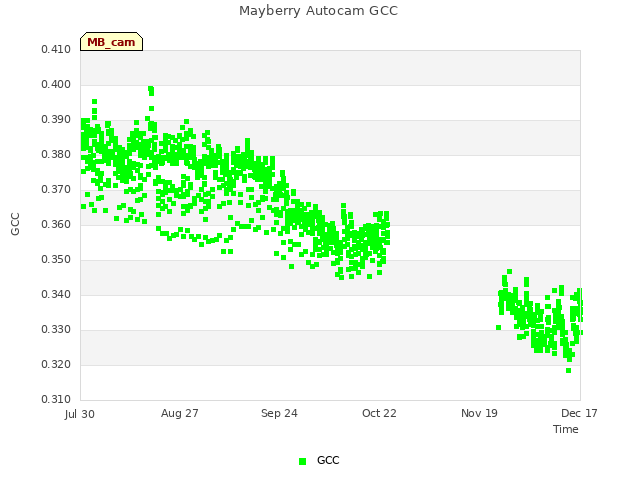Click the 0.320 y-axis value
640x480 pixels.
pyautogui.click(x=56, y=364)
